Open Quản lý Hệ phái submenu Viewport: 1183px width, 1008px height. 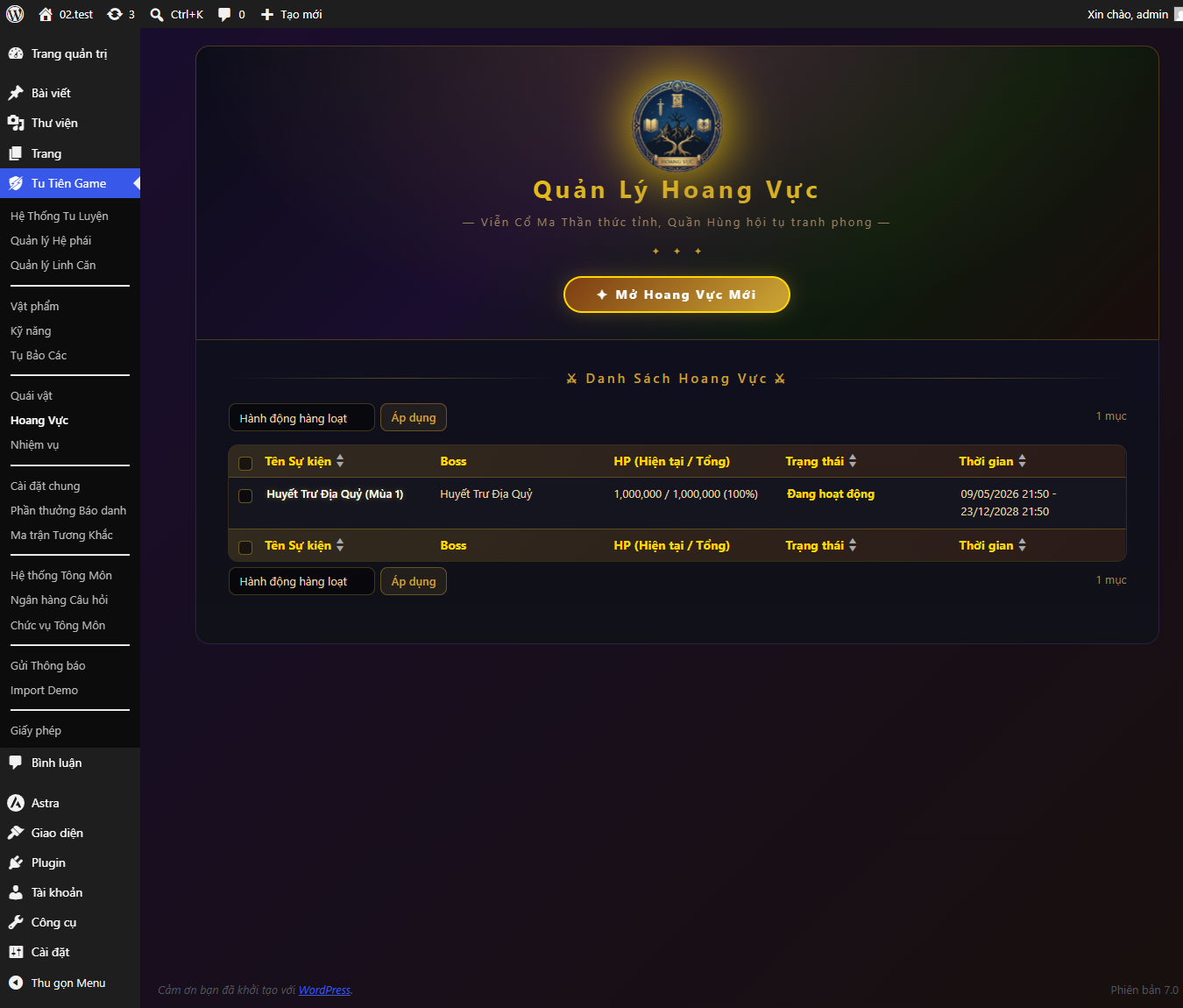pyautogui.click(x=51, y=240)
